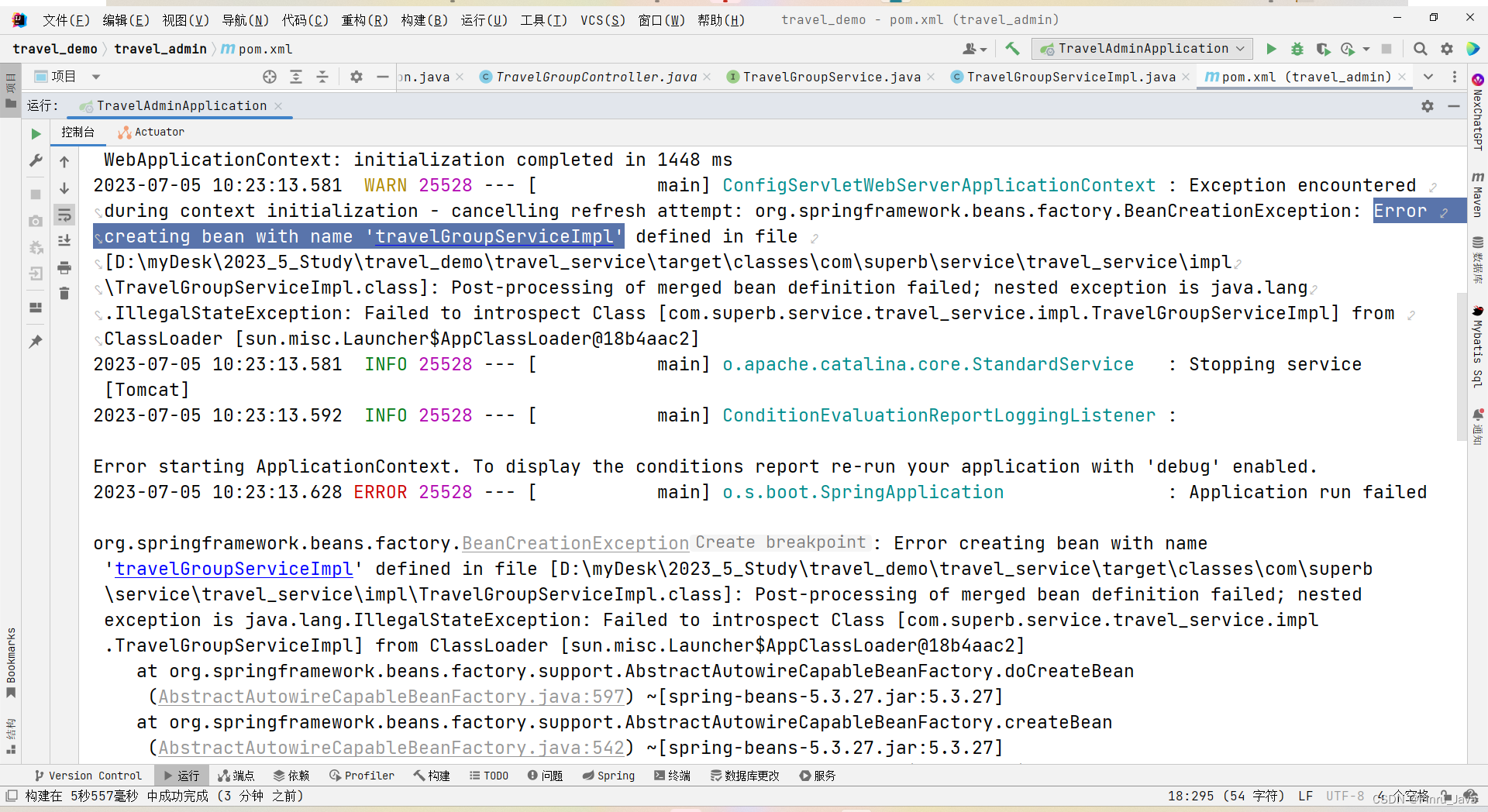Open run configuration dropdown TravelAdminApplication
This screenshot has height=812, width=1488.
pos(1142,49)
